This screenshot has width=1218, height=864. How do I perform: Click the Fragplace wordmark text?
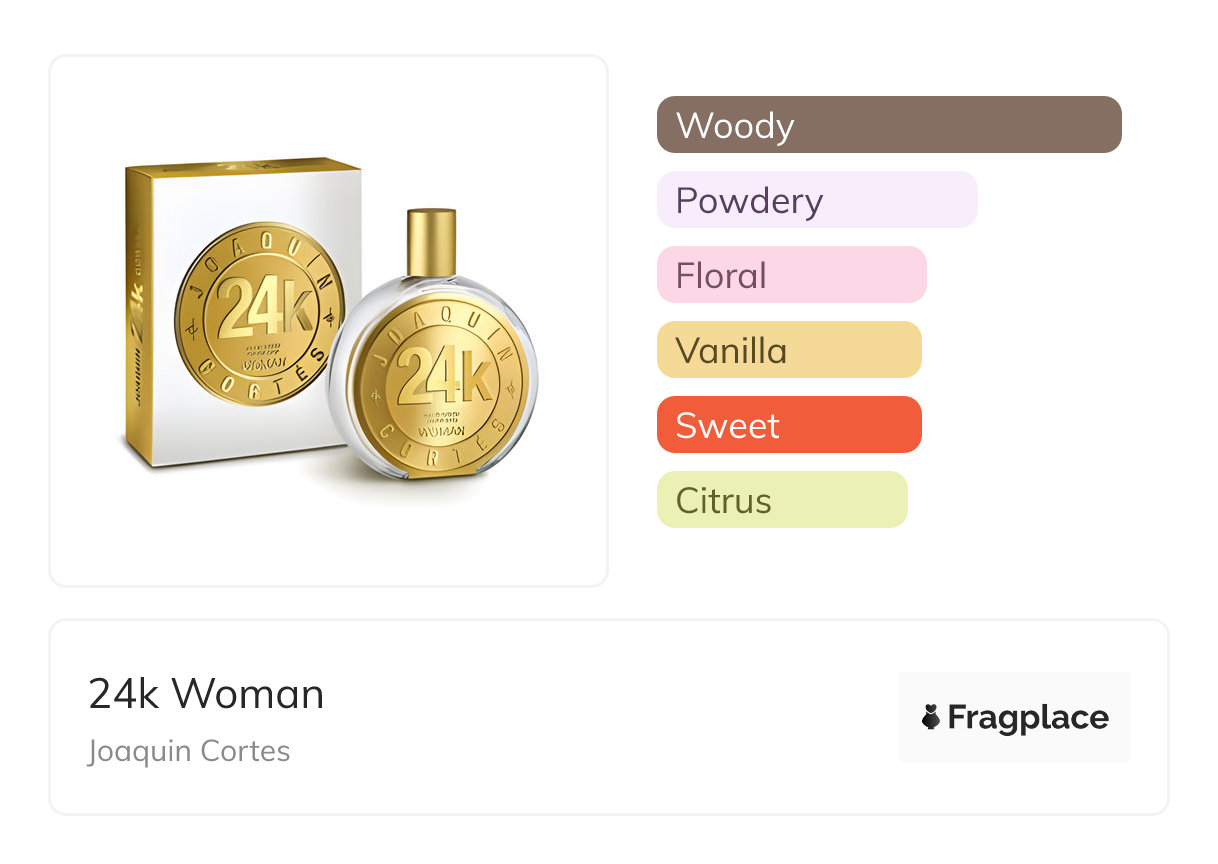tap(1028, 718)
